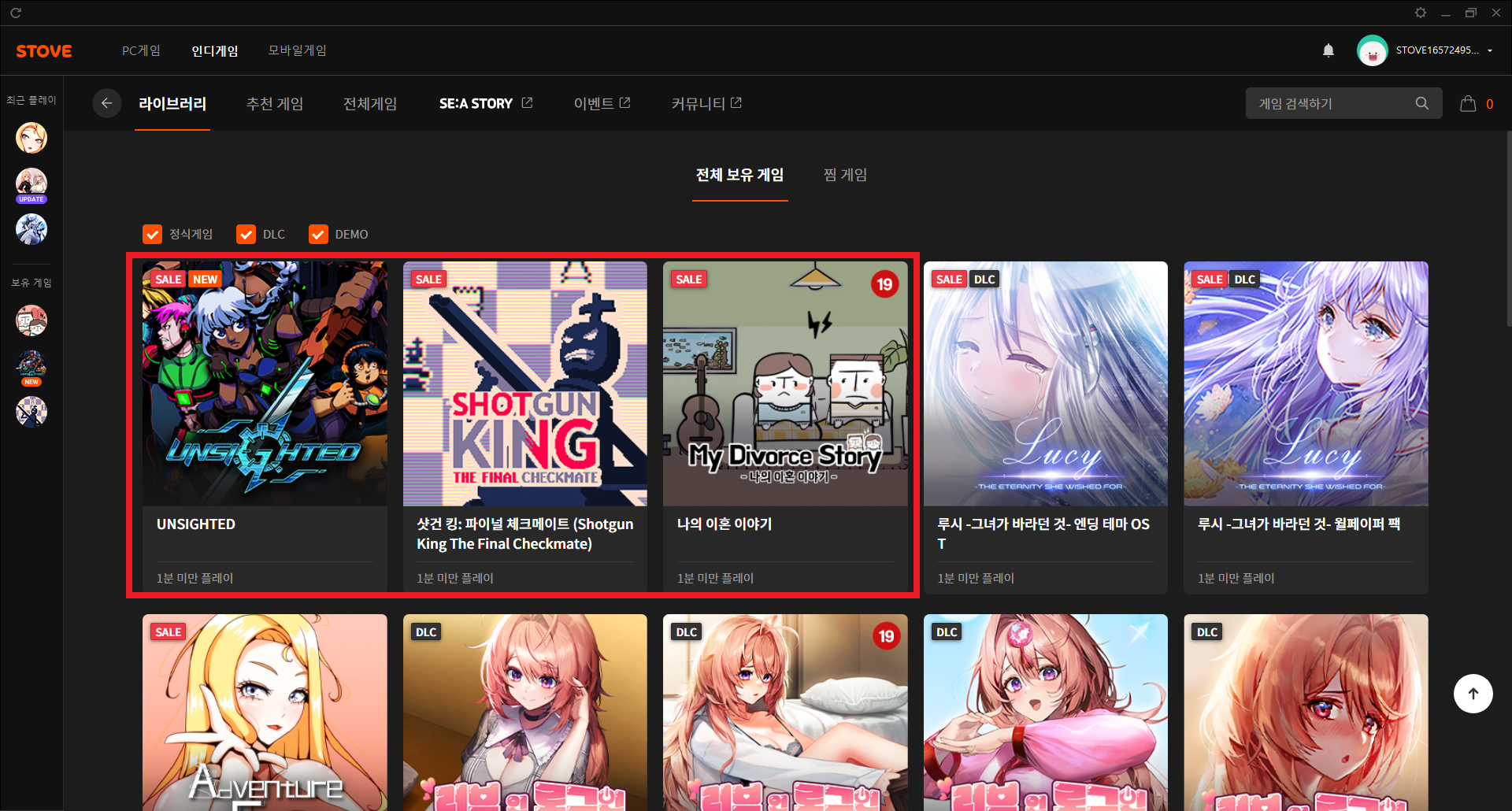Screen dimensions: 1512x811
Task: Click the game search input field
Action: point(1331,104)
